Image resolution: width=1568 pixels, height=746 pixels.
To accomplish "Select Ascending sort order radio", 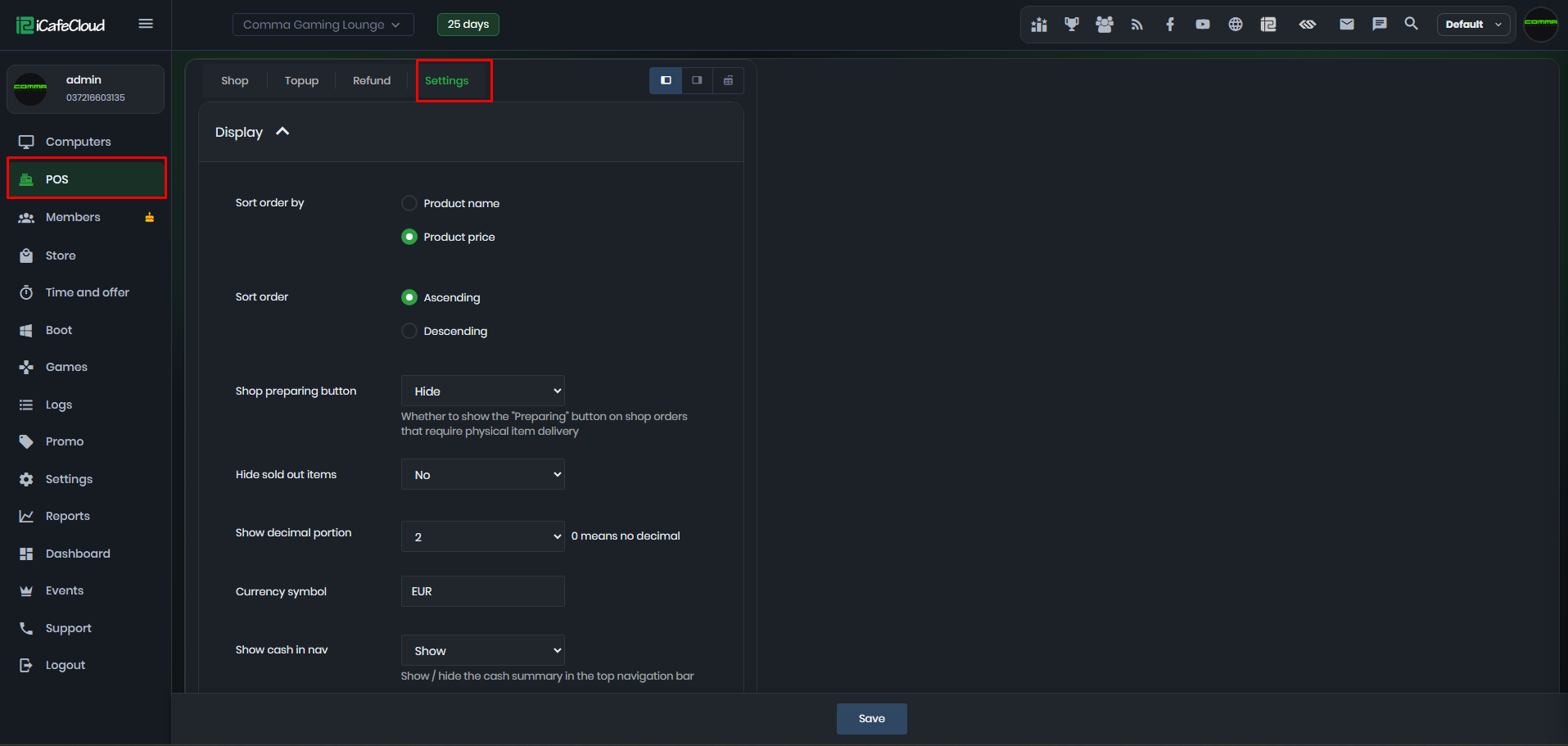I will click(x=409, y=297).
